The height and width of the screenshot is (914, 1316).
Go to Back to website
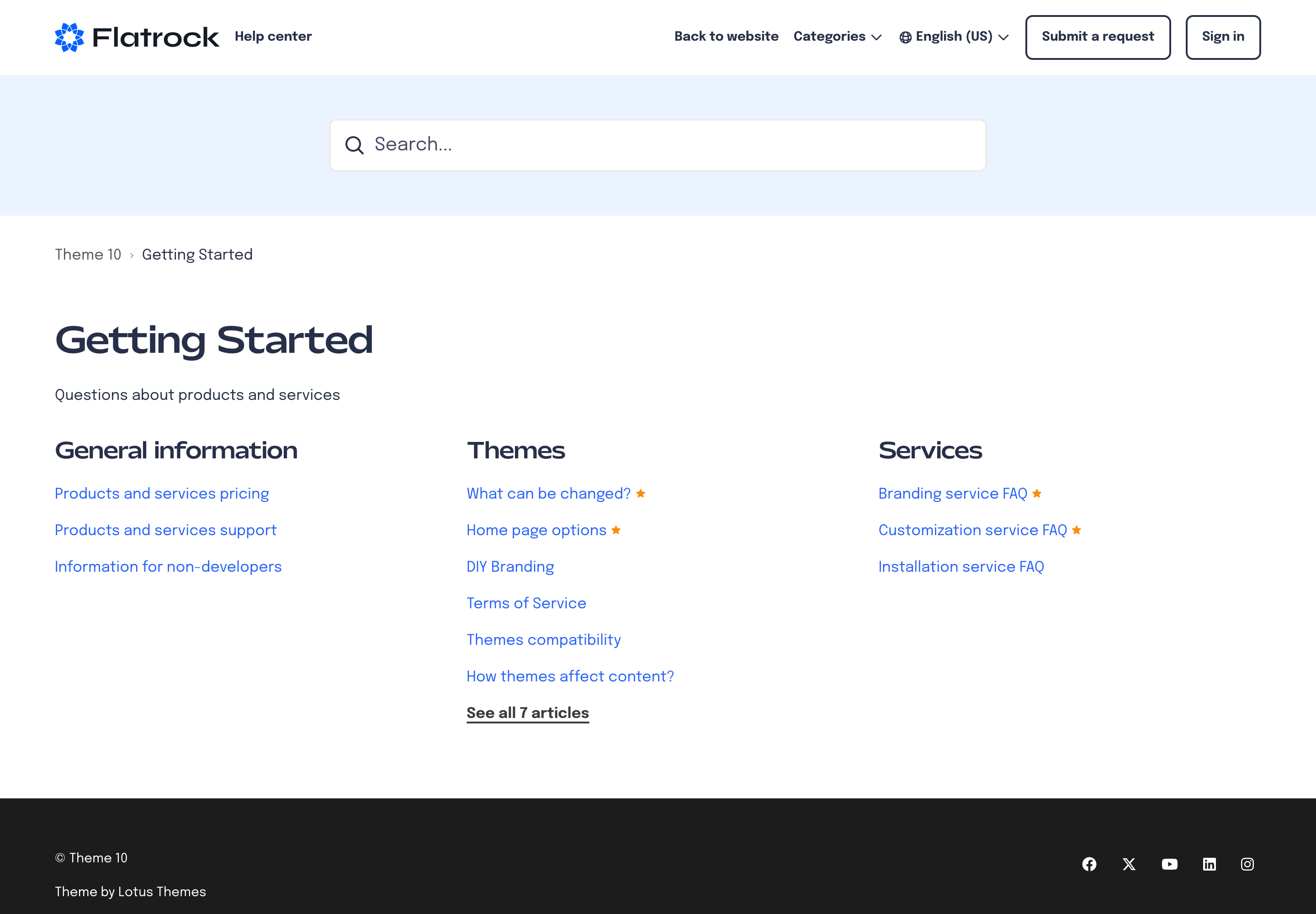726,37
